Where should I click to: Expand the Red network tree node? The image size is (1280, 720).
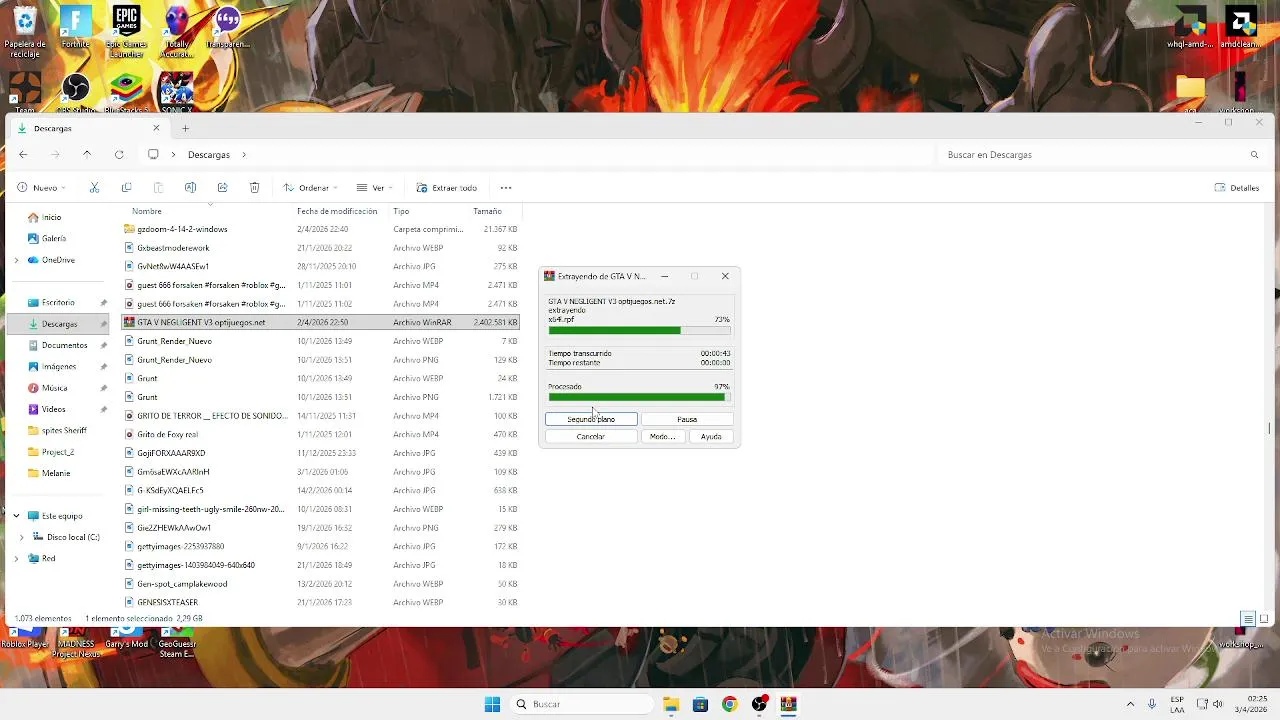[16, 558]
